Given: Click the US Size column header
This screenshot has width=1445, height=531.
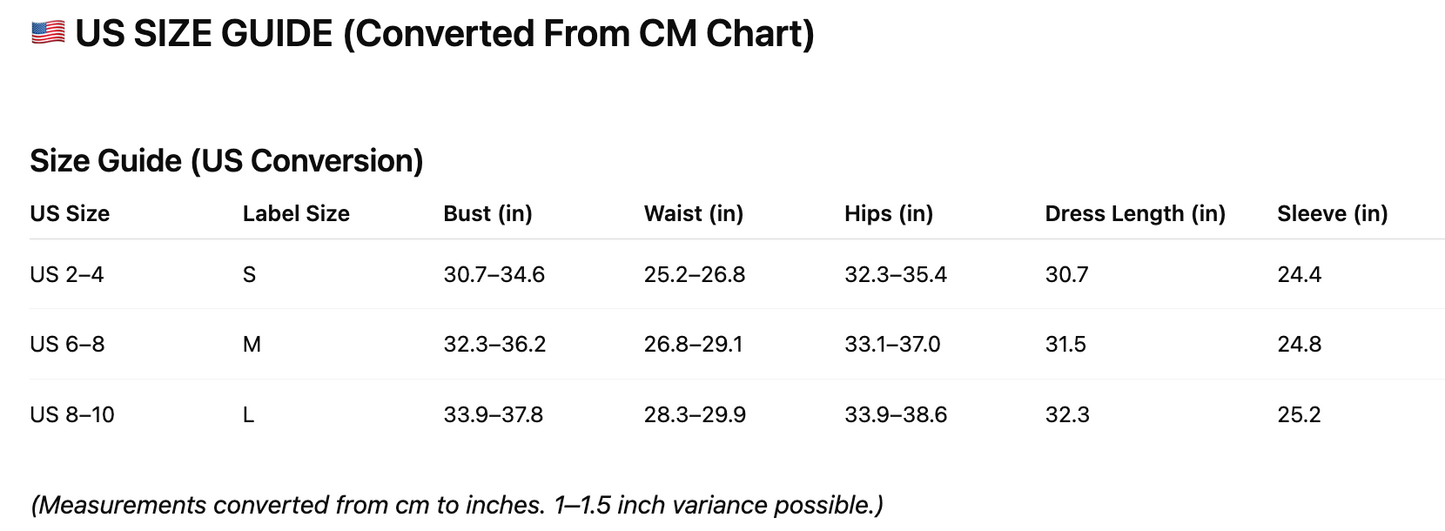Looking at the screenshot, I should 70,213.
